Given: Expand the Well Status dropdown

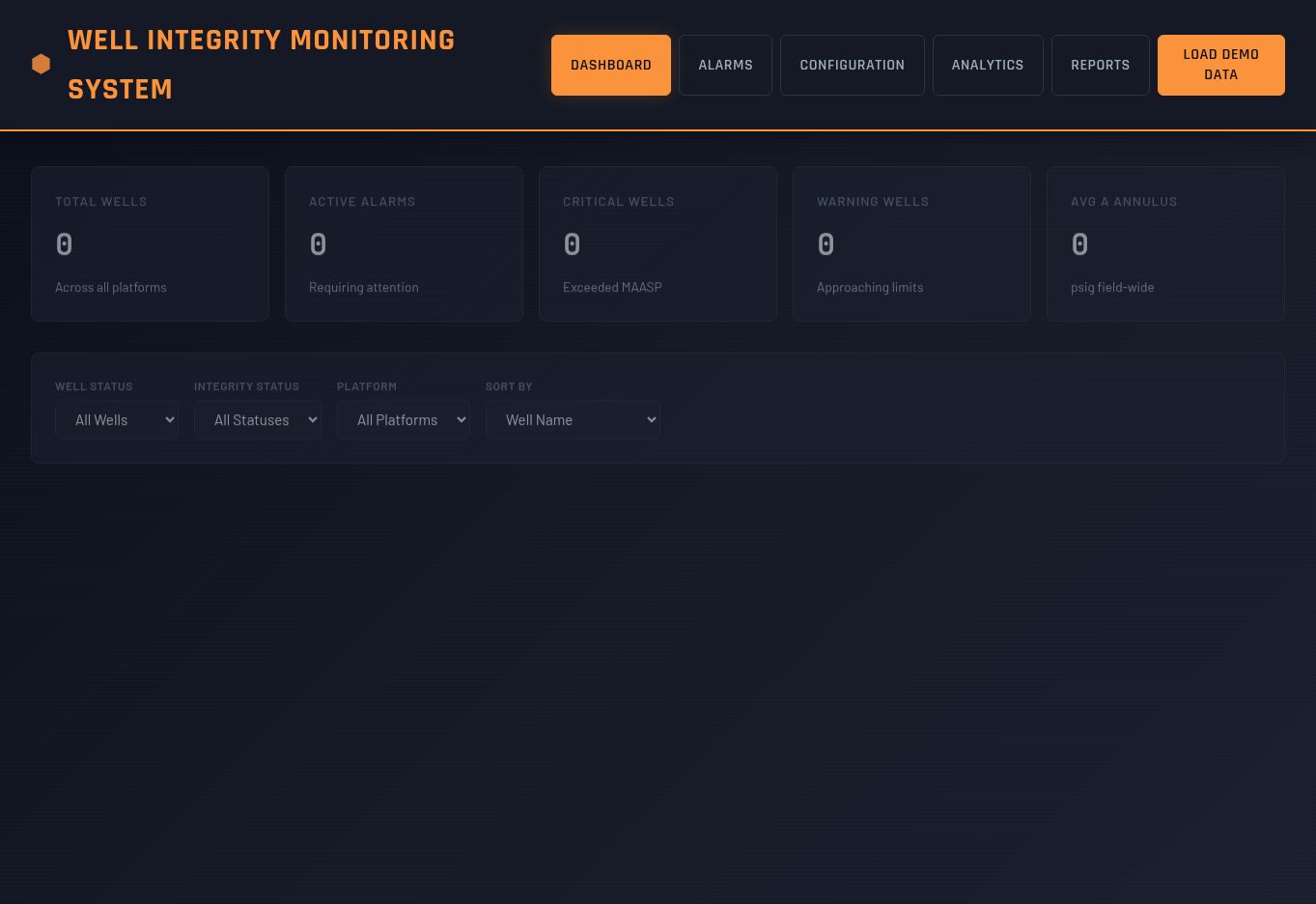Looking at the screenshot, I should click(x=117, y=420).
